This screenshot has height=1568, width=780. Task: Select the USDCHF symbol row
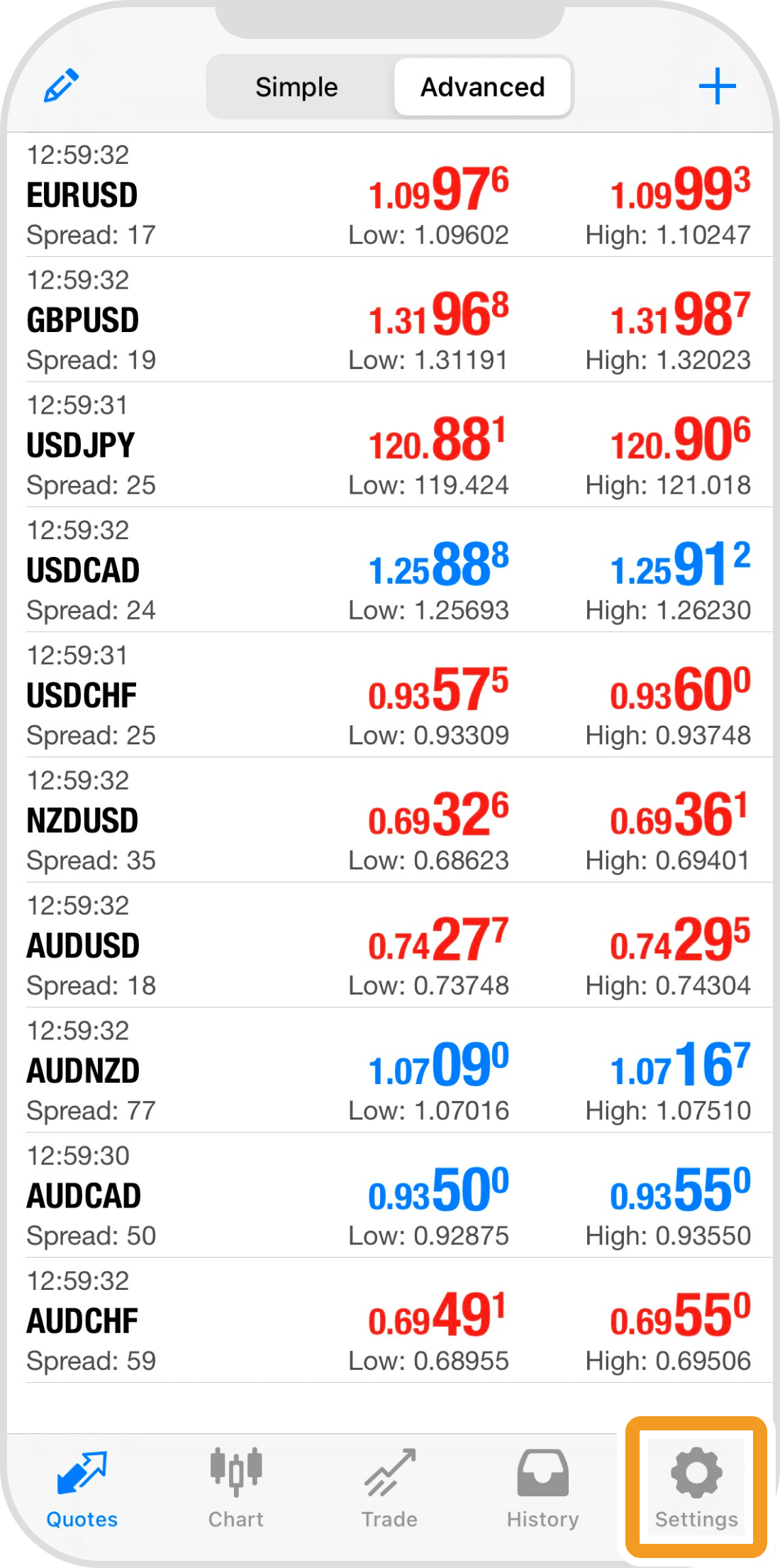[213, 695]
